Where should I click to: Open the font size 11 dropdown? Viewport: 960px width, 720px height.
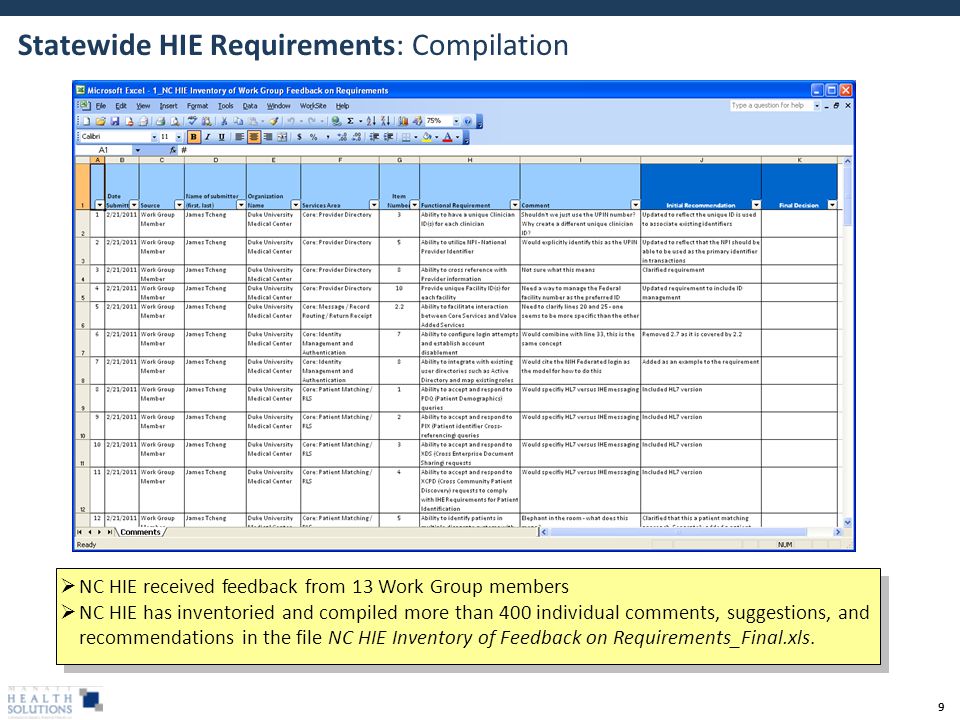179,137
